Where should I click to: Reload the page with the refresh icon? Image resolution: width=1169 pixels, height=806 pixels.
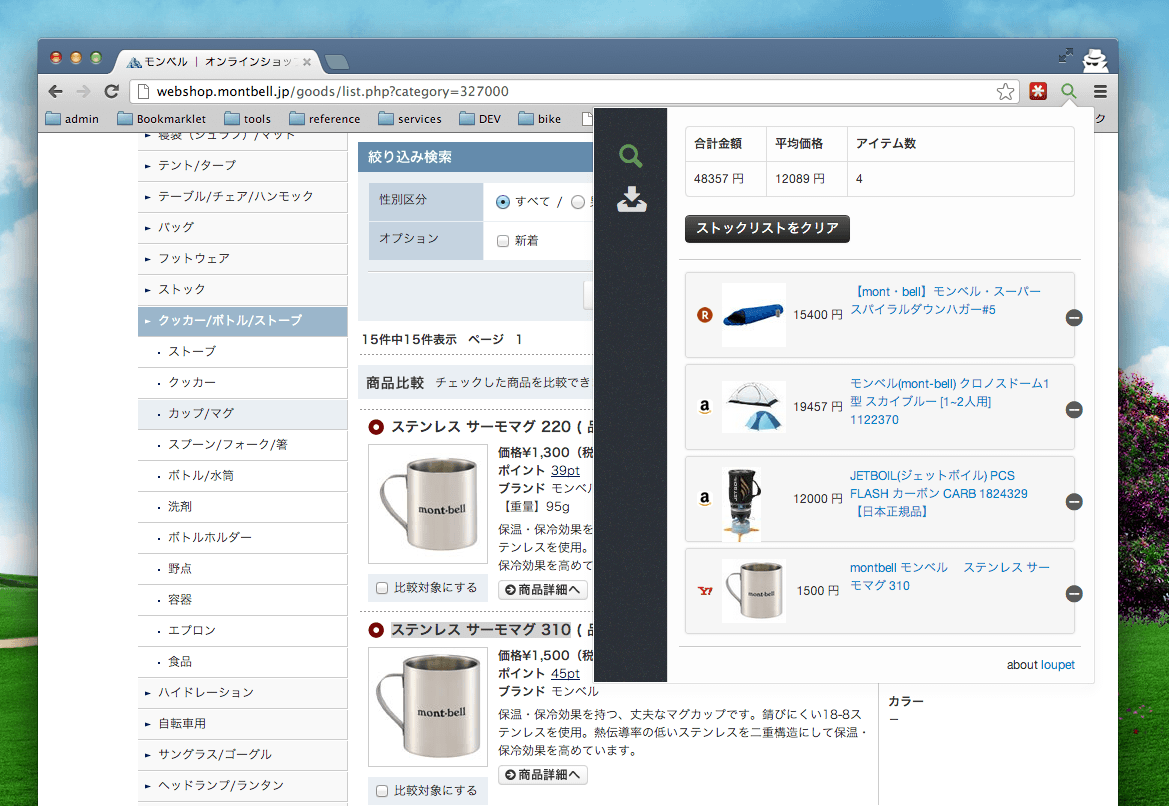[111, 91]
